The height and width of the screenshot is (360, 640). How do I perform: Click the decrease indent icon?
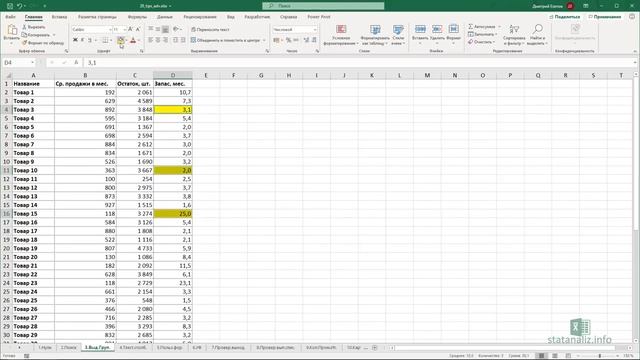[176, 40]
